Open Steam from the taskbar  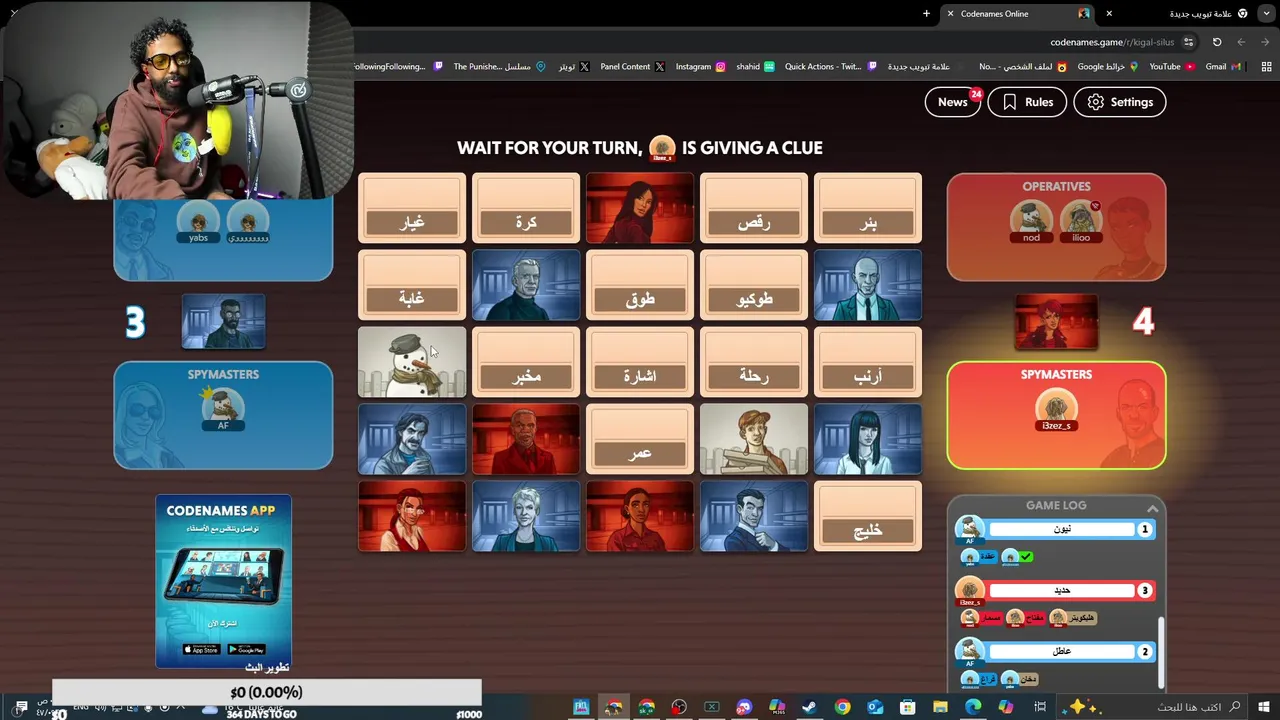point(810,707)
